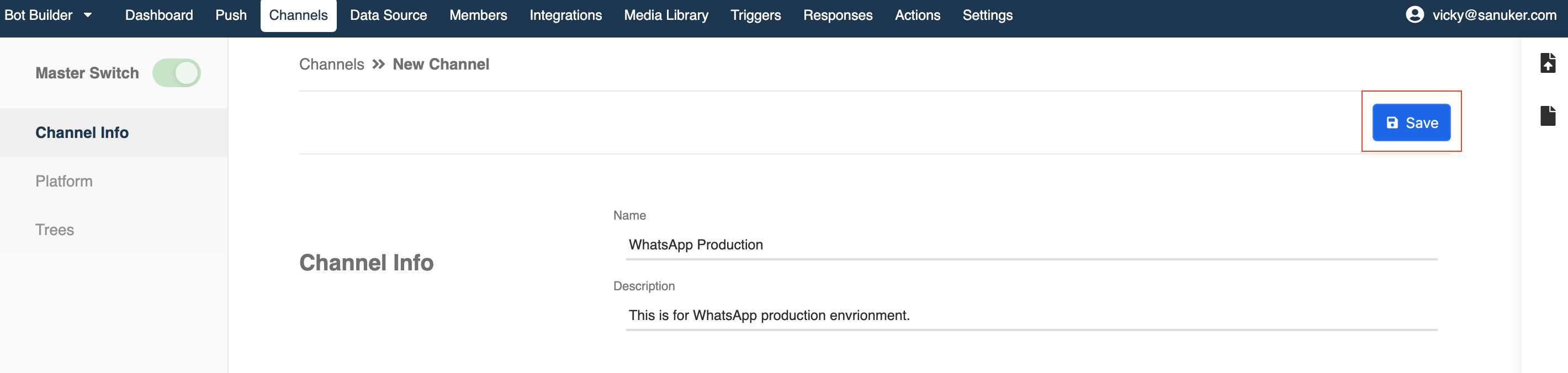This screenshot has height=373, width=1568.
Task: Switch to the Actions tab
Action: tap(917, 15)
